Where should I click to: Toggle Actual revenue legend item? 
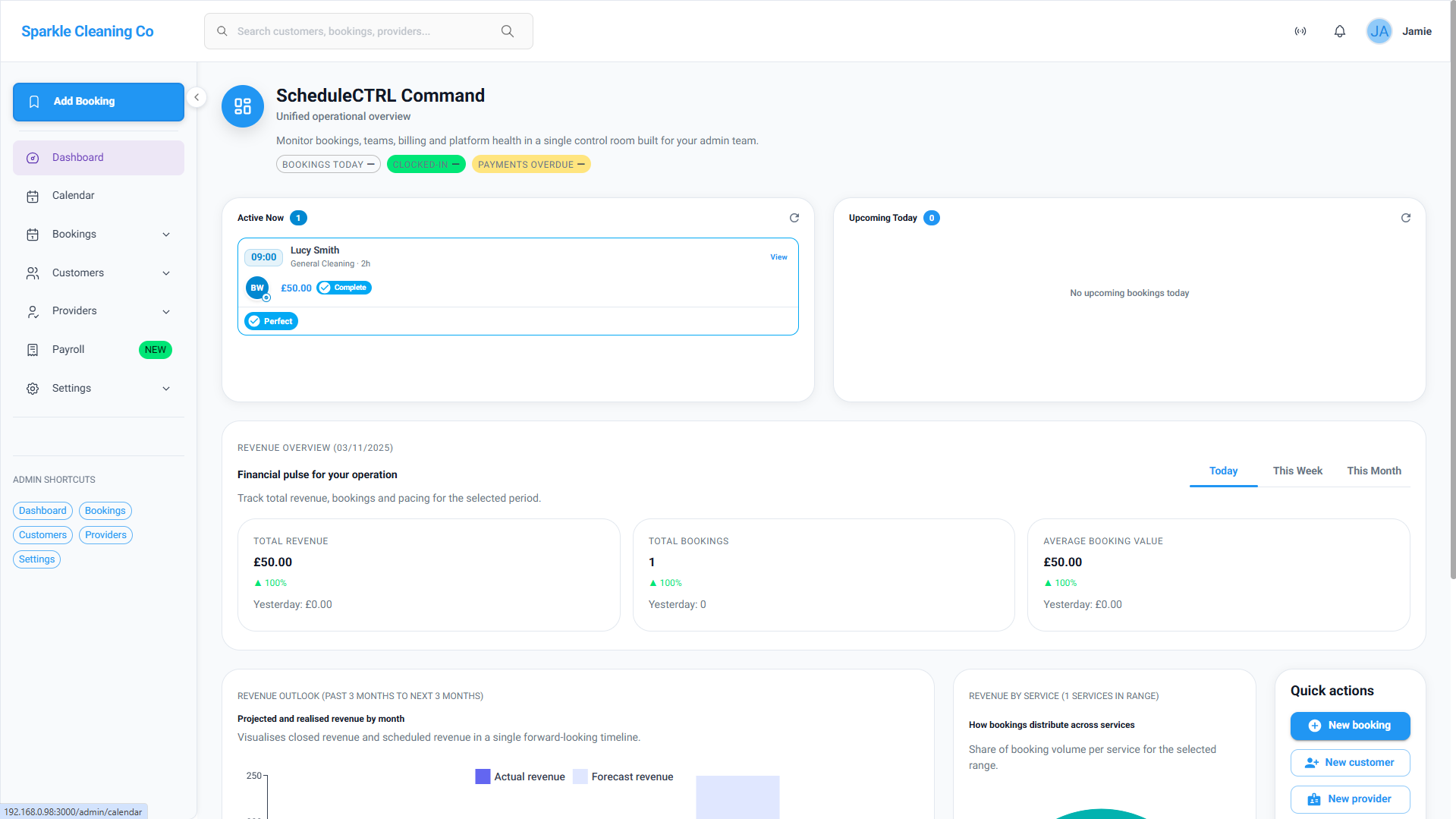pos(520,776)
